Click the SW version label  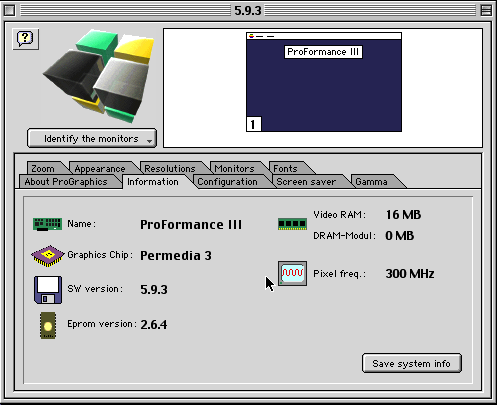point(95,289)
